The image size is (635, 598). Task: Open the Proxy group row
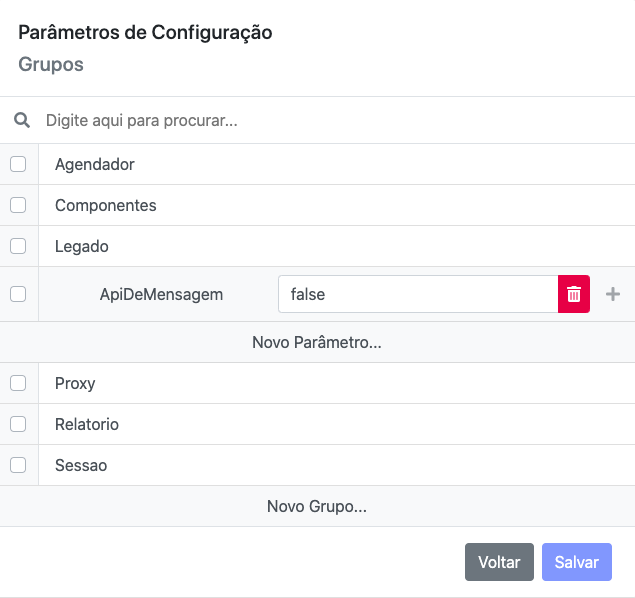click(x=75, y=383)
